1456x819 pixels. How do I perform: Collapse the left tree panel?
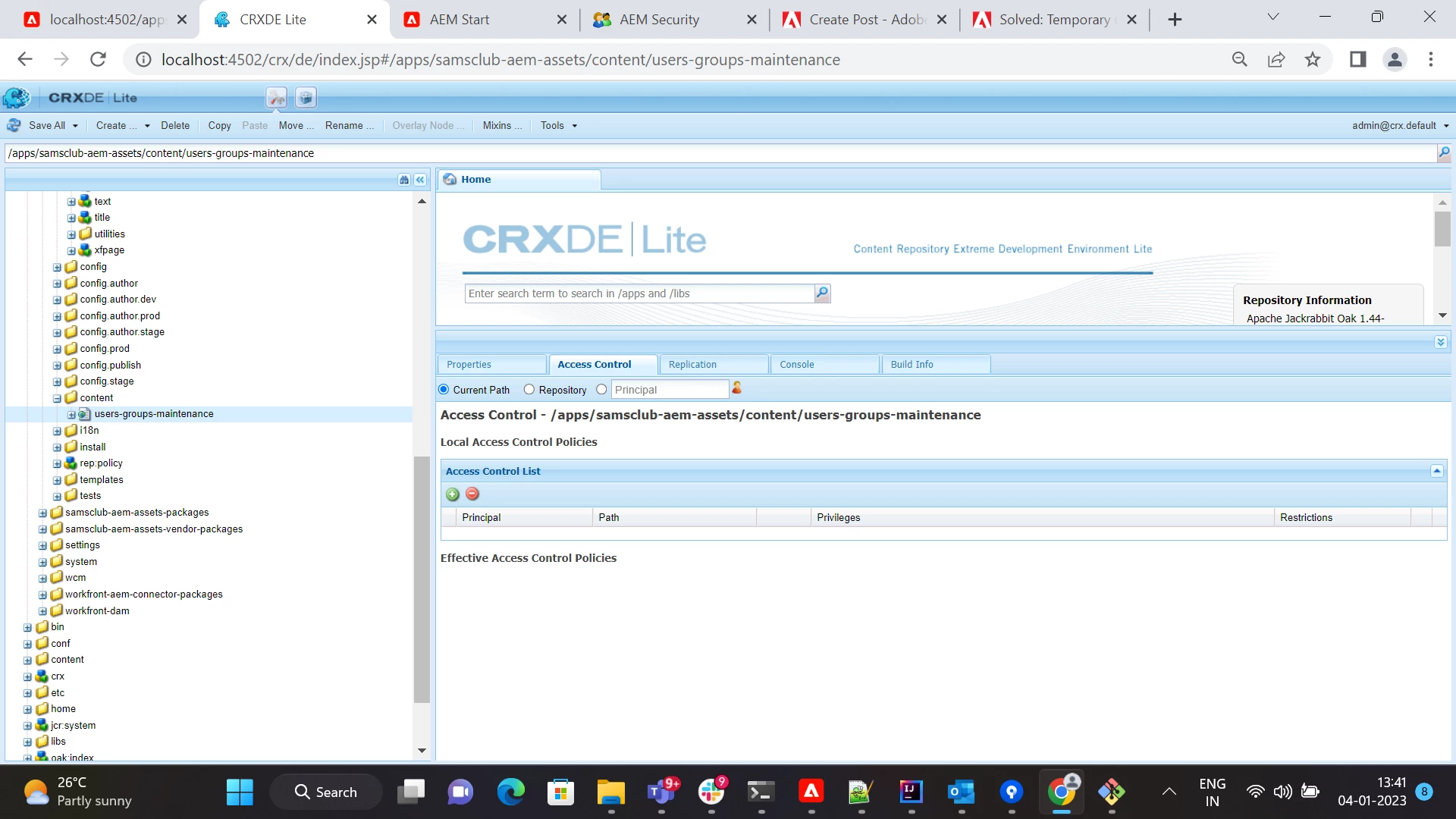click(420, 180)
